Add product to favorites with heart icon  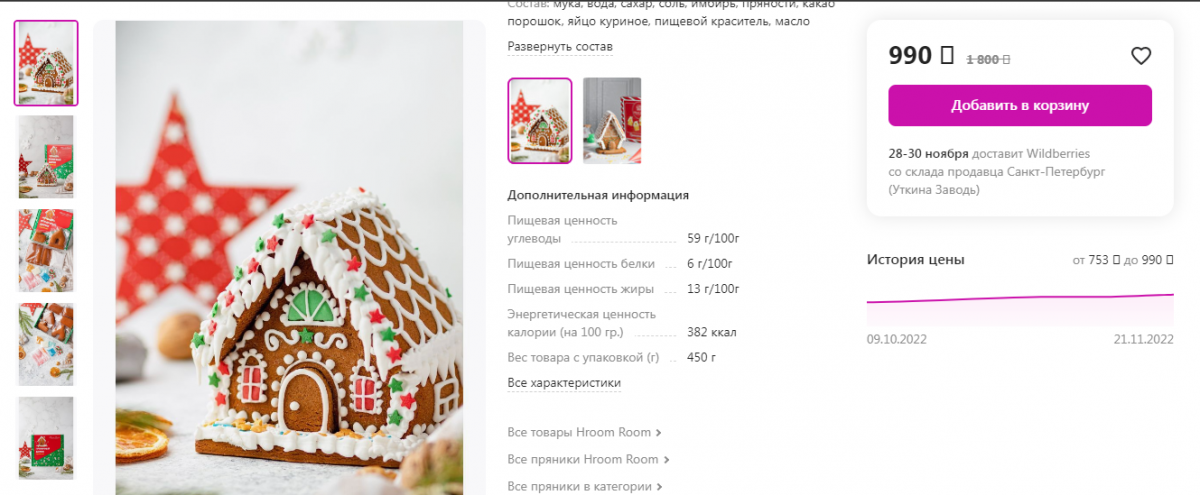pyautogui.click(x=1141, y=56)
